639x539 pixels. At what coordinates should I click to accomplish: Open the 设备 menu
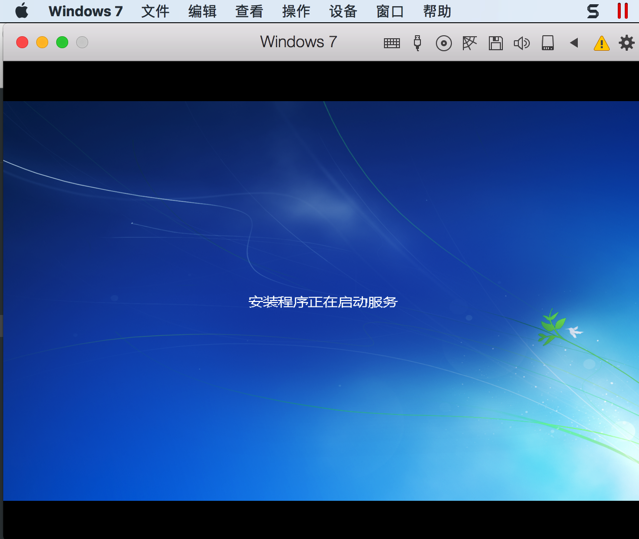(x=343, y=11)
